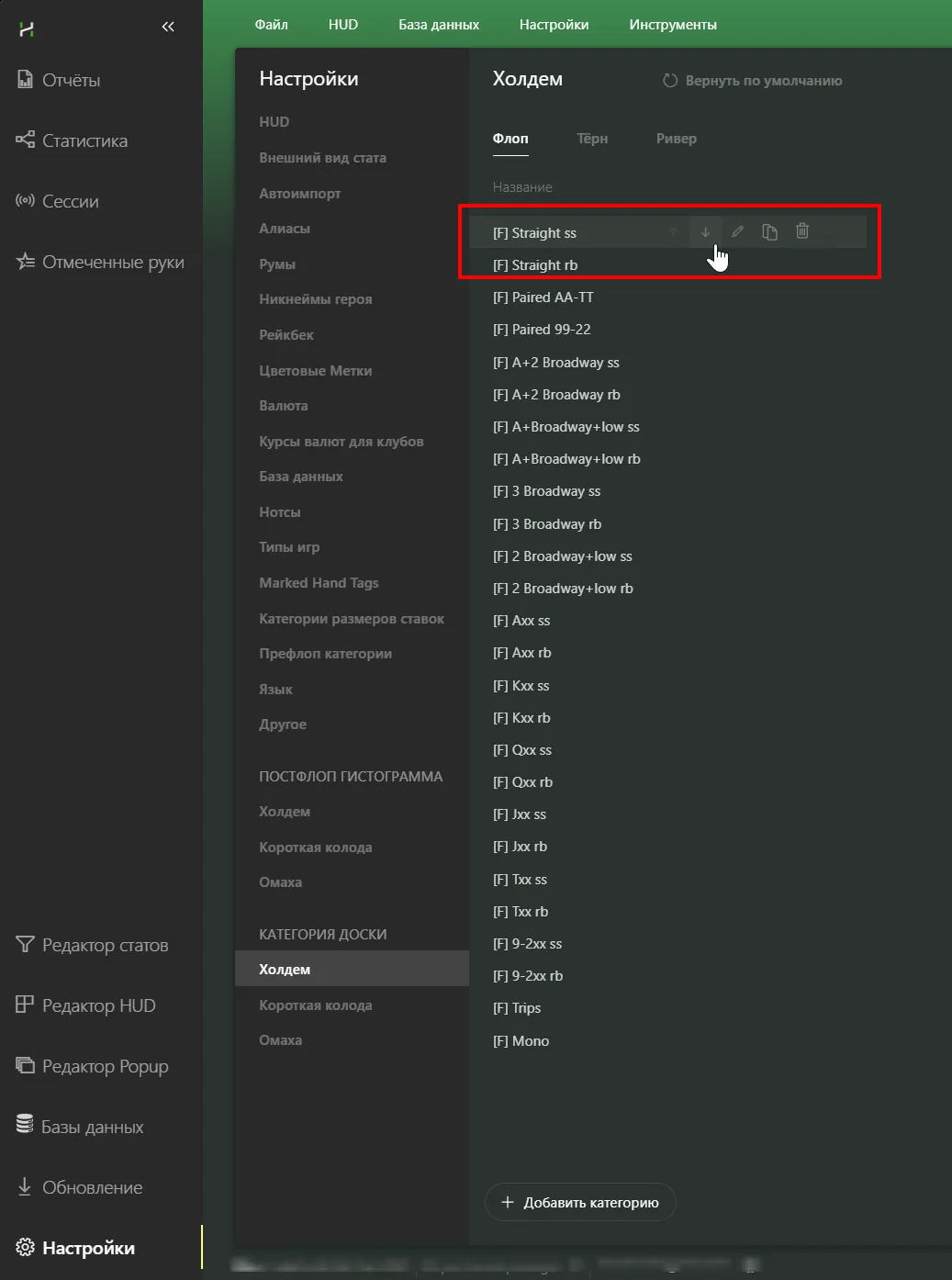Viewport: 952px width, 1280px height.
Task: Open the База данных menu
Action: click(438, 25)
